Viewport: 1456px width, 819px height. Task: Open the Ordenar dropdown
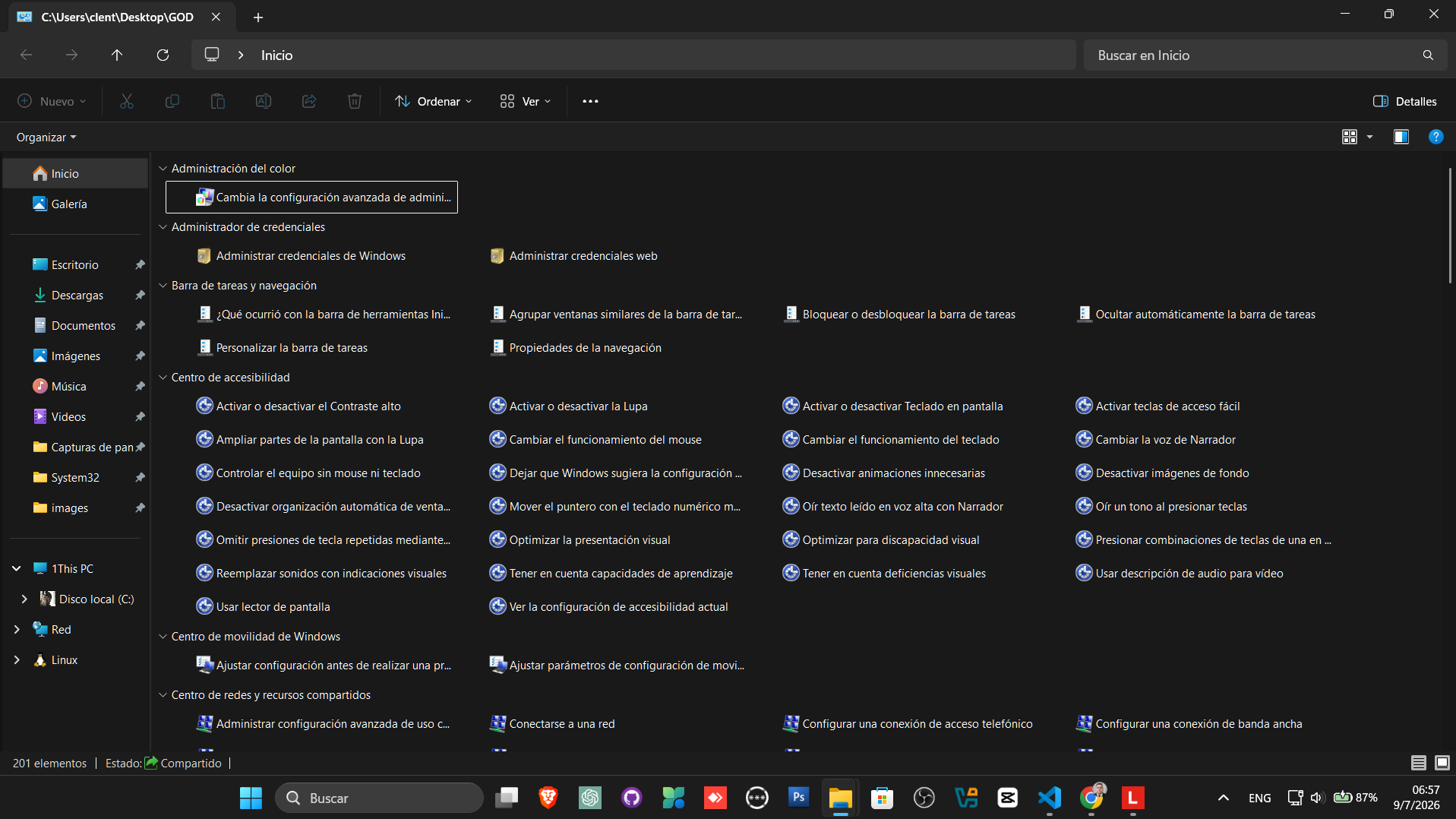pos(434,101)
